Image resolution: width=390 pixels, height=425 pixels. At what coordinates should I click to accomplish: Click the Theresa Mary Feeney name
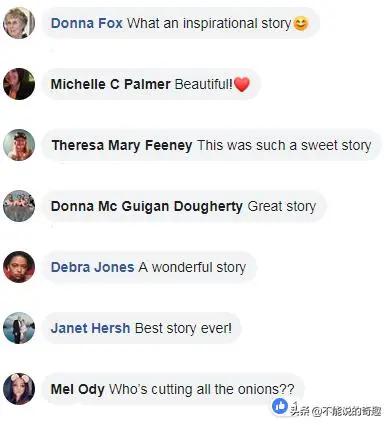(122, 145)
